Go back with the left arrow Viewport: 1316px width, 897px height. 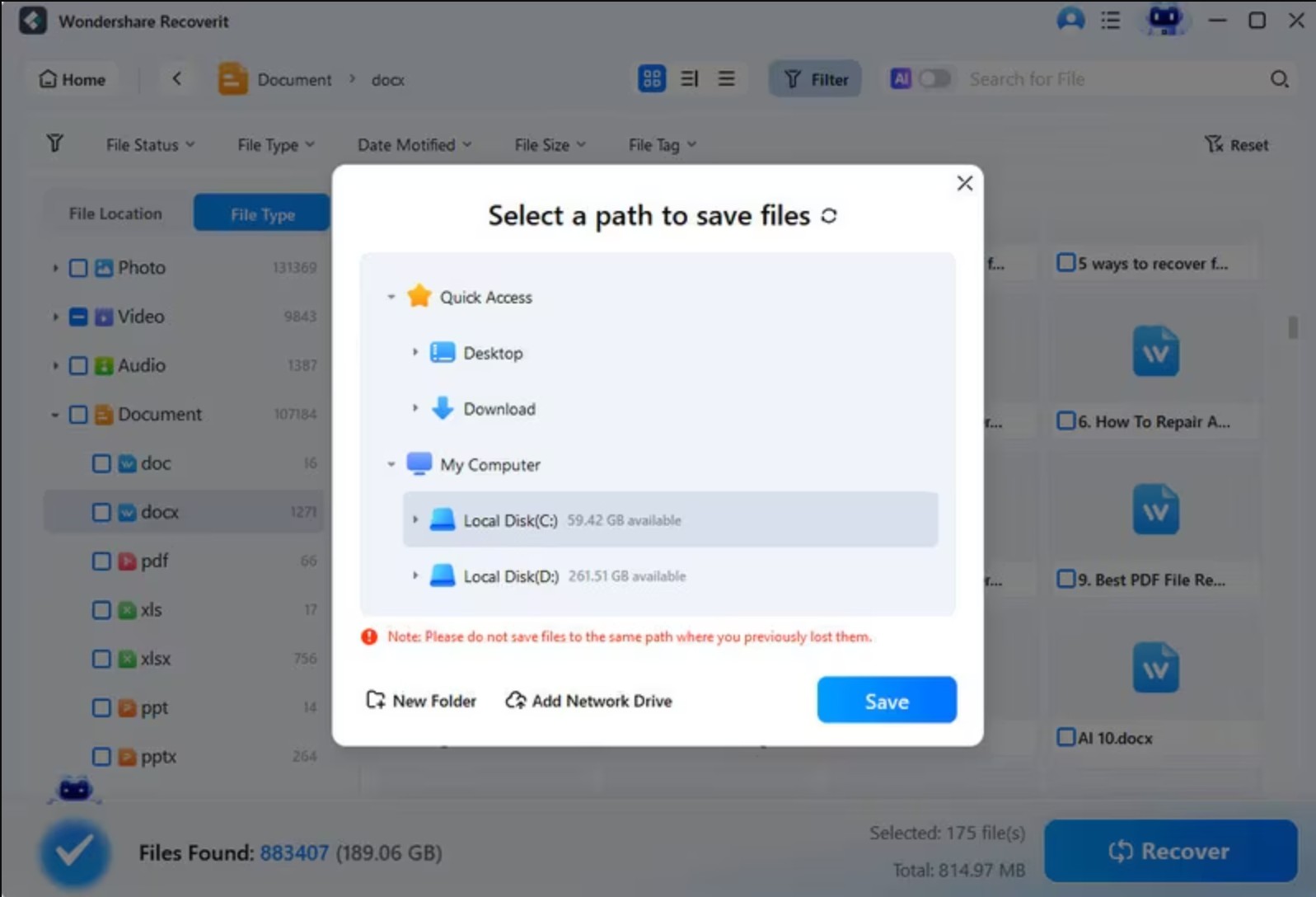[176, 78]
